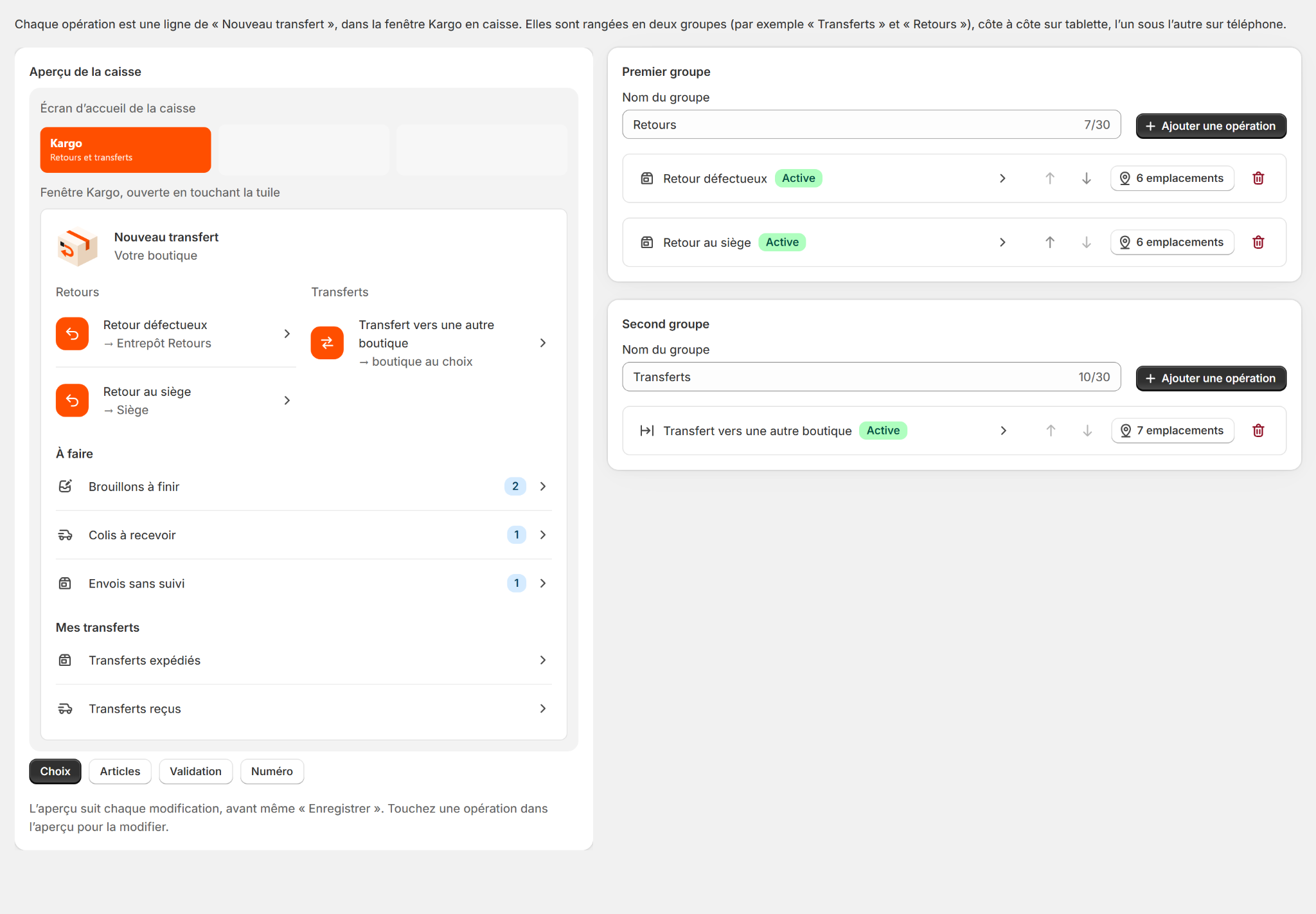Open 7 emplacements for Transfert vers une autre boutique
The width and height of the screenshot is (1316, 914).
pos(1173,431)
